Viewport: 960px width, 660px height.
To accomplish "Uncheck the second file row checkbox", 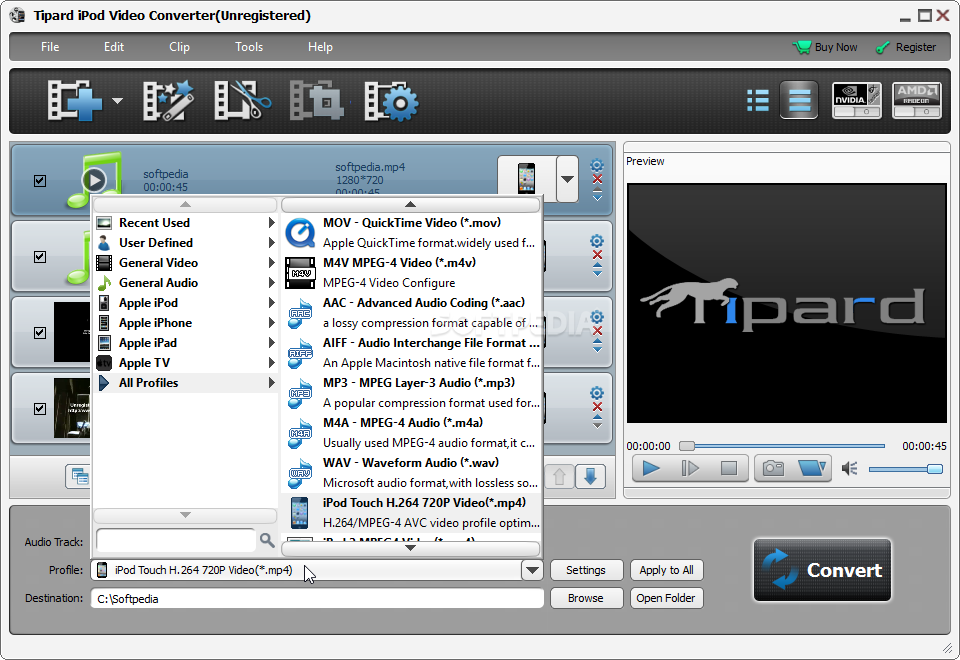I will click(x=40, y=257).
